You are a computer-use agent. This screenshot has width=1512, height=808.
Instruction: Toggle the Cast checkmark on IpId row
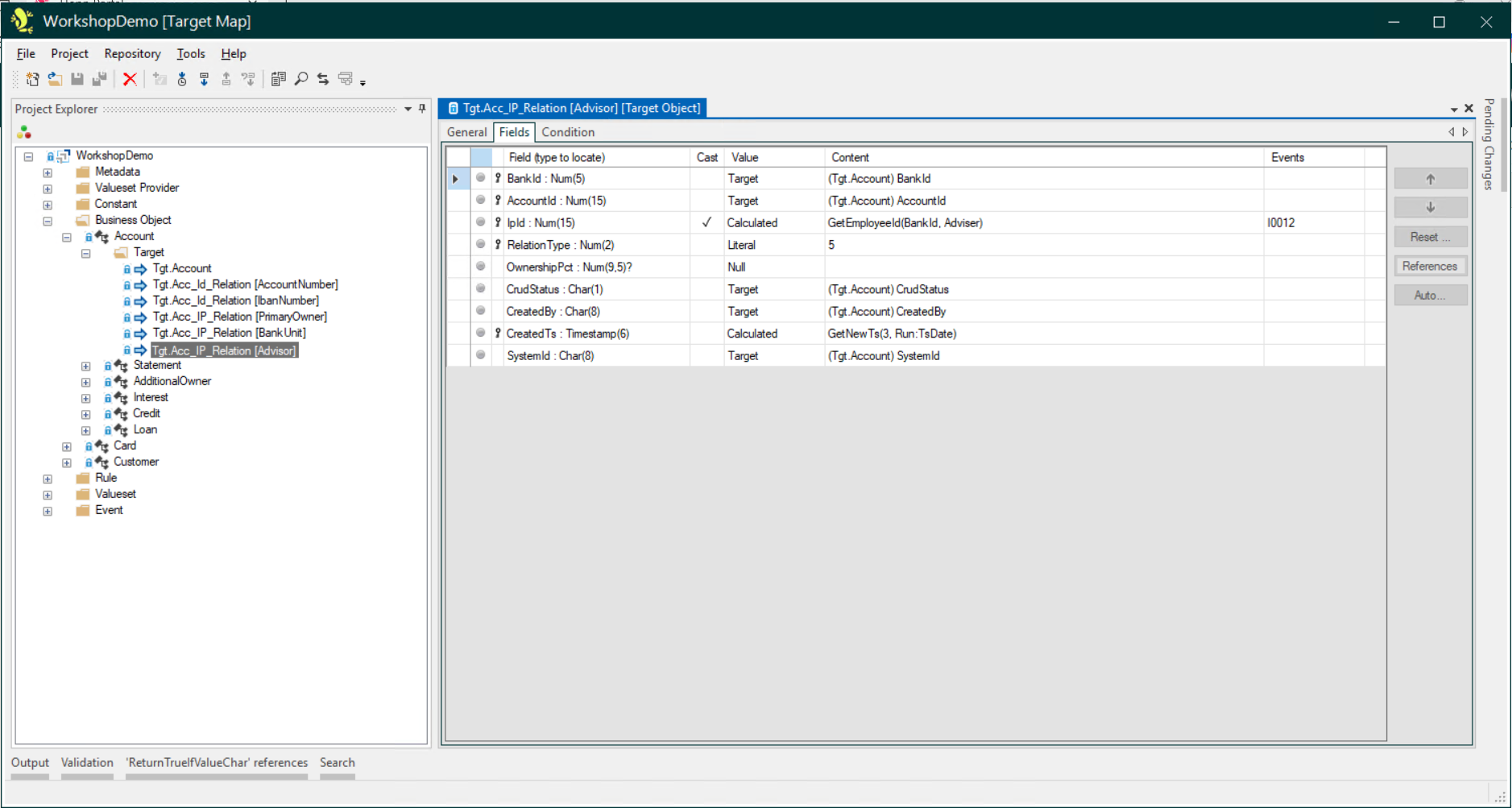(x=706, y=223)
